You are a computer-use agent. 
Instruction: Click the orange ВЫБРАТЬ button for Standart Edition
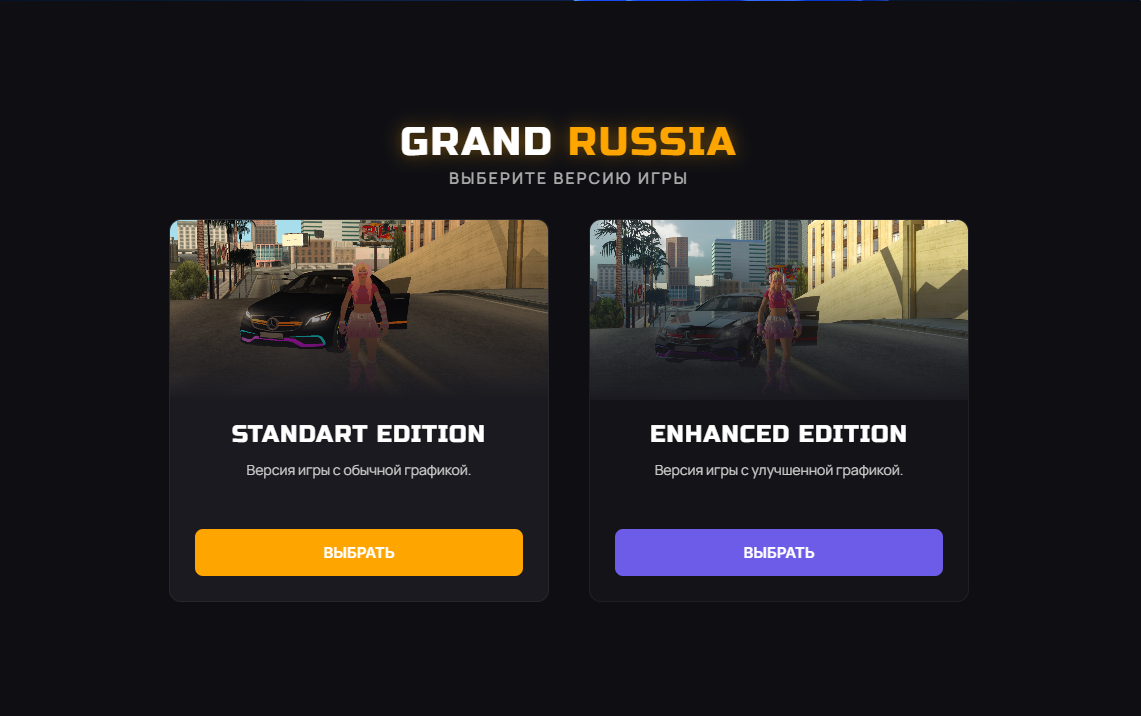pos(359,552)
